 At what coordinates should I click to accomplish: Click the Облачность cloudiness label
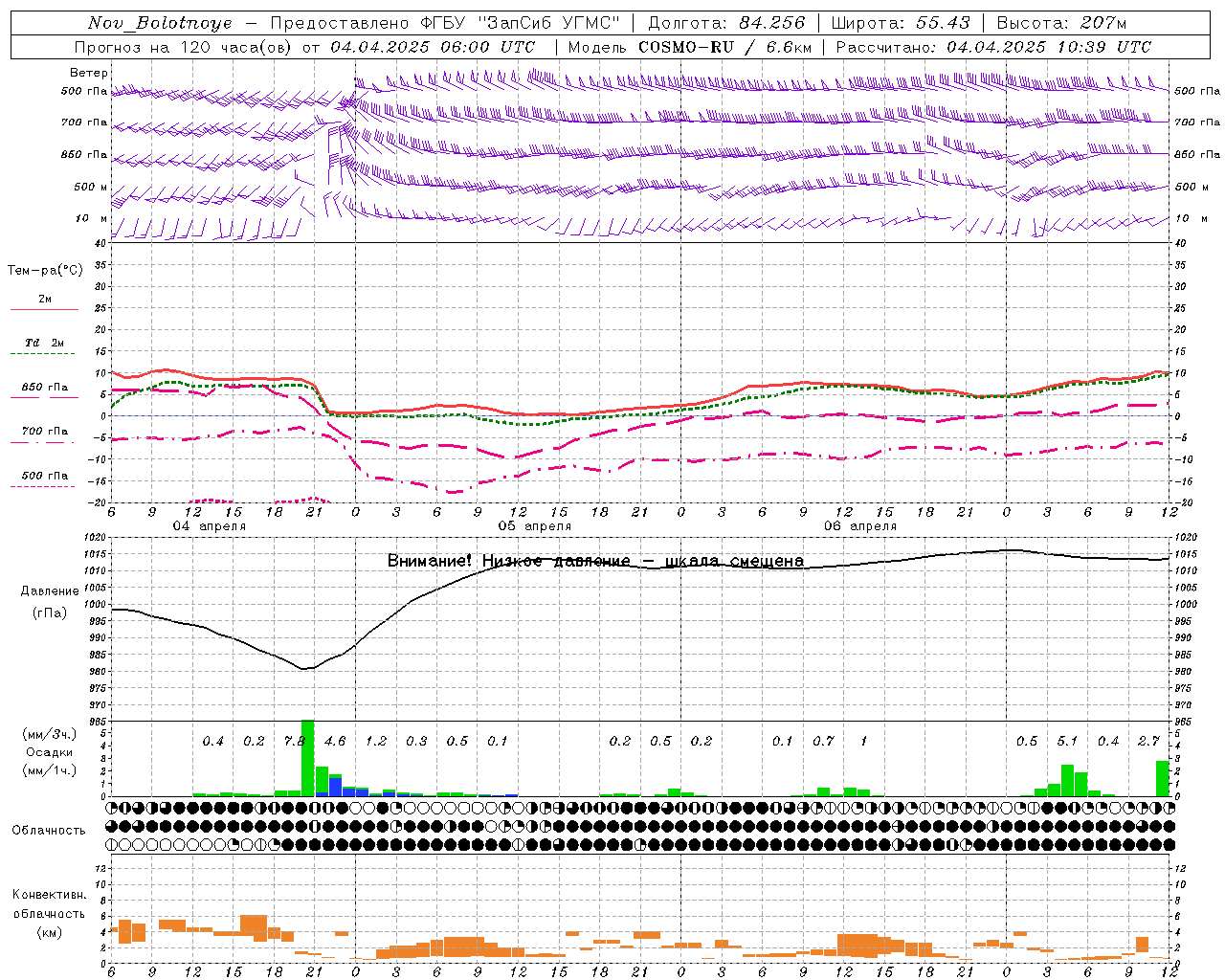(x=49, y=831)
